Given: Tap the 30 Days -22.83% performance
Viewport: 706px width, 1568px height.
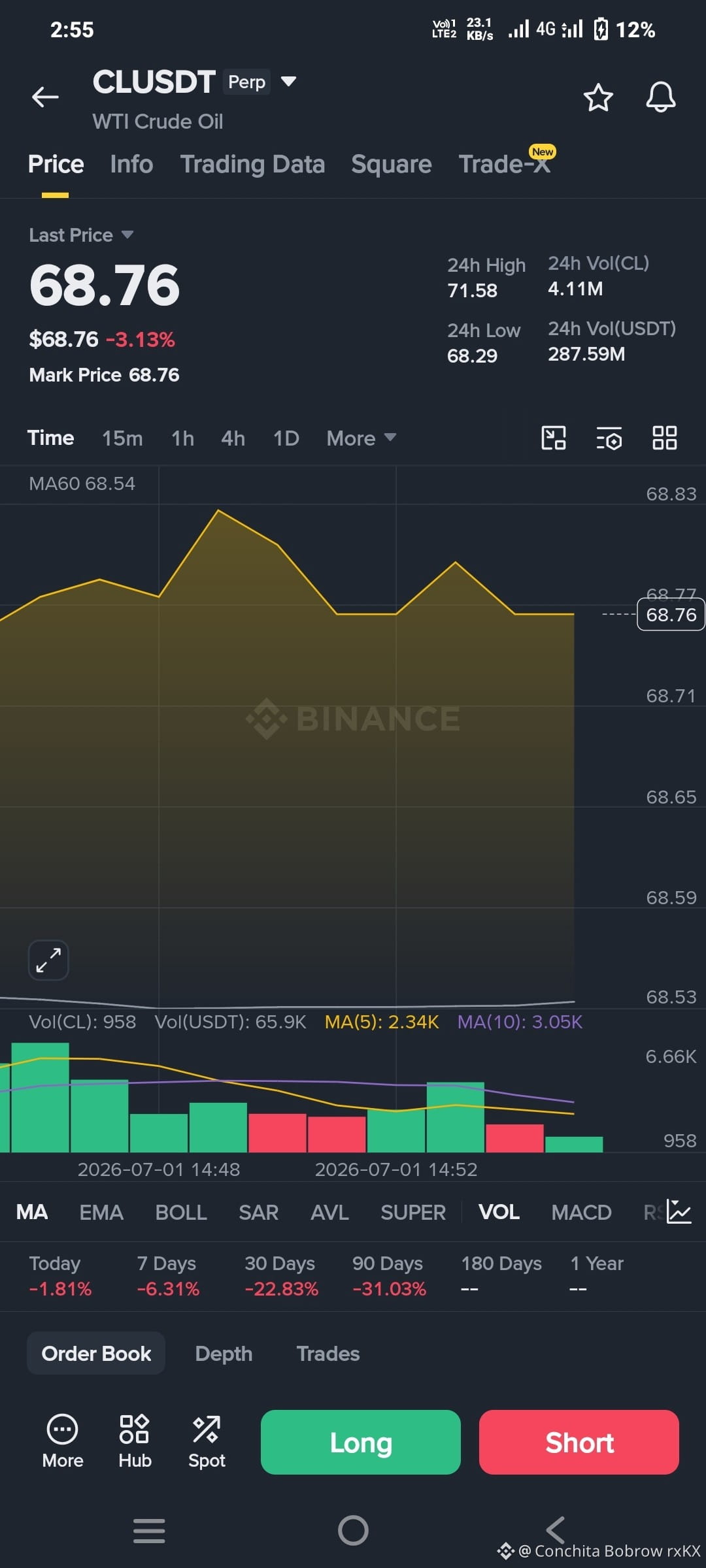Looking at the screenshot, I should 281,1276.
